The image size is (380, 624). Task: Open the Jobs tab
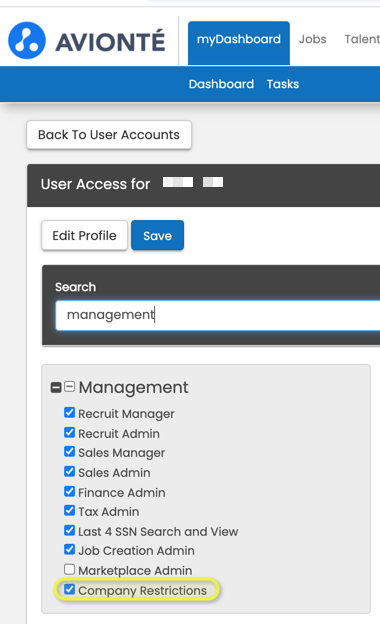pos(312,39)
